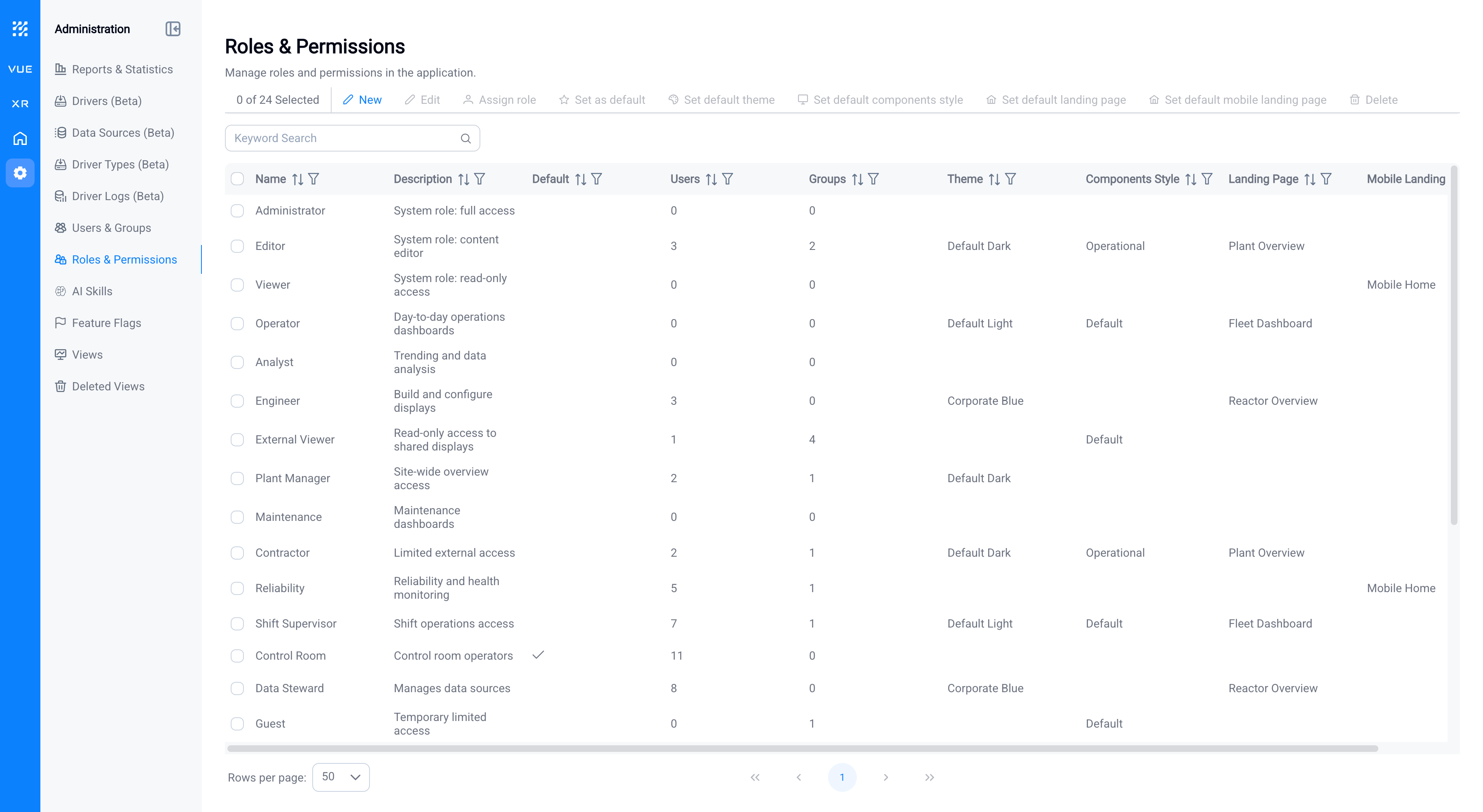
Task: Filter the Description column
Action: 480,179
